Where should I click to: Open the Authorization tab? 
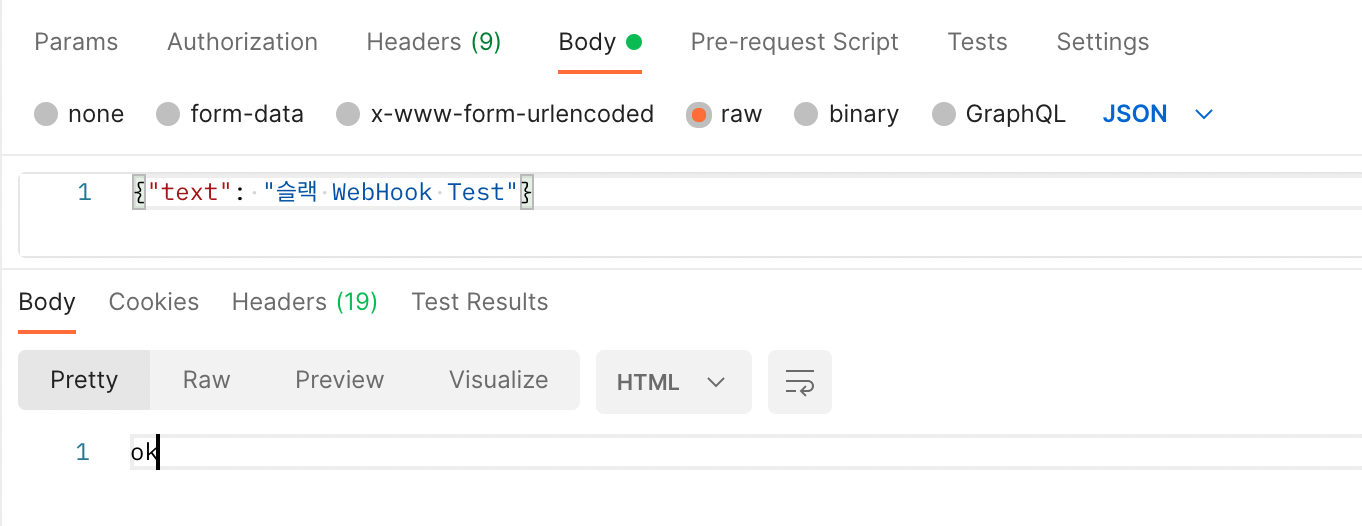tap(242, 42)
